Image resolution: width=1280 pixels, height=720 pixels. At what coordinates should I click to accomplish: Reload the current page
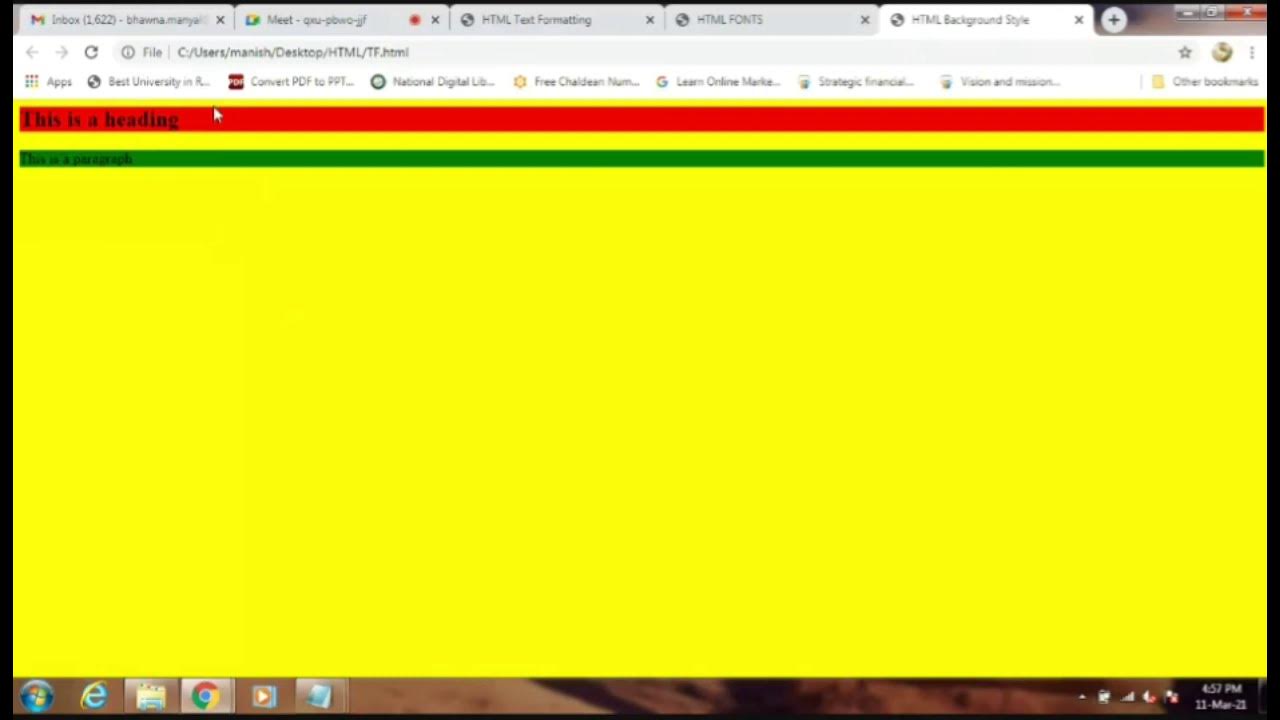[91, 52]
